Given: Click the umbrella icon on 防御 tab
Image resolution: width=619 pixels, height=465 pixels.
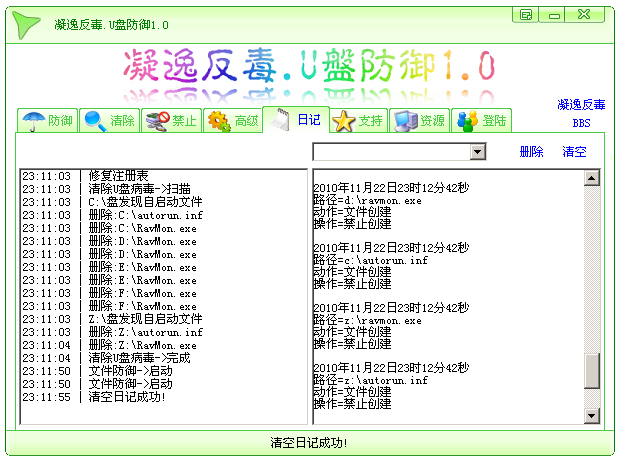Looking at the screenshot, I should click(34, 120).
